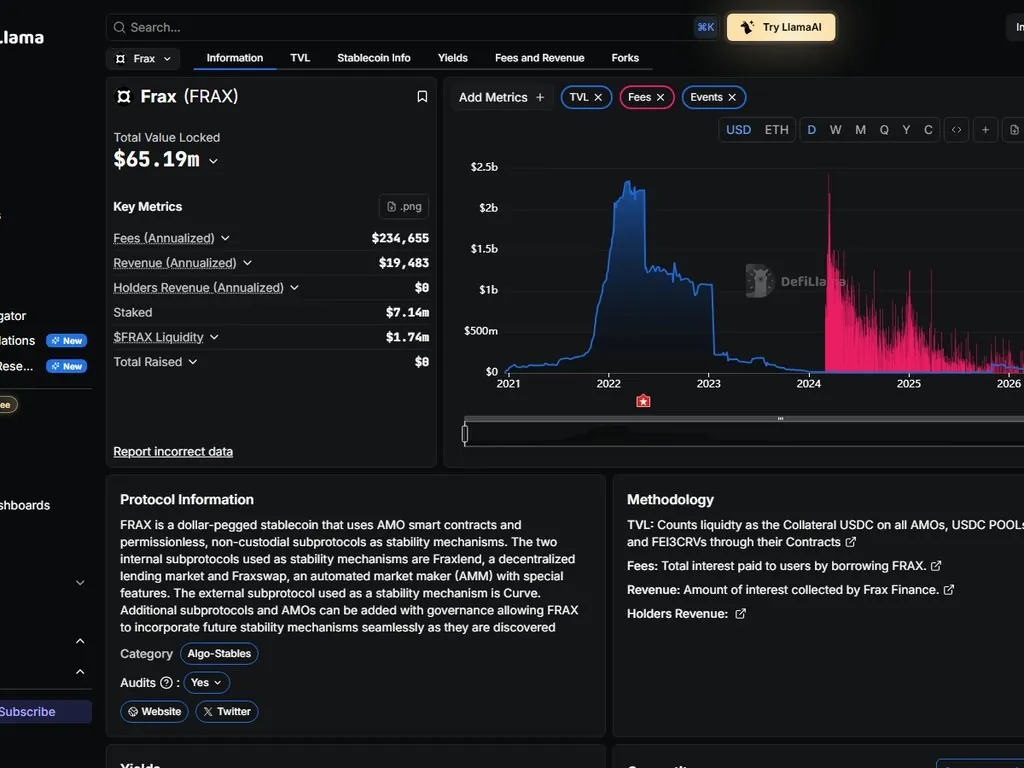
Task: Open the TVL tab
Action: 300,58
